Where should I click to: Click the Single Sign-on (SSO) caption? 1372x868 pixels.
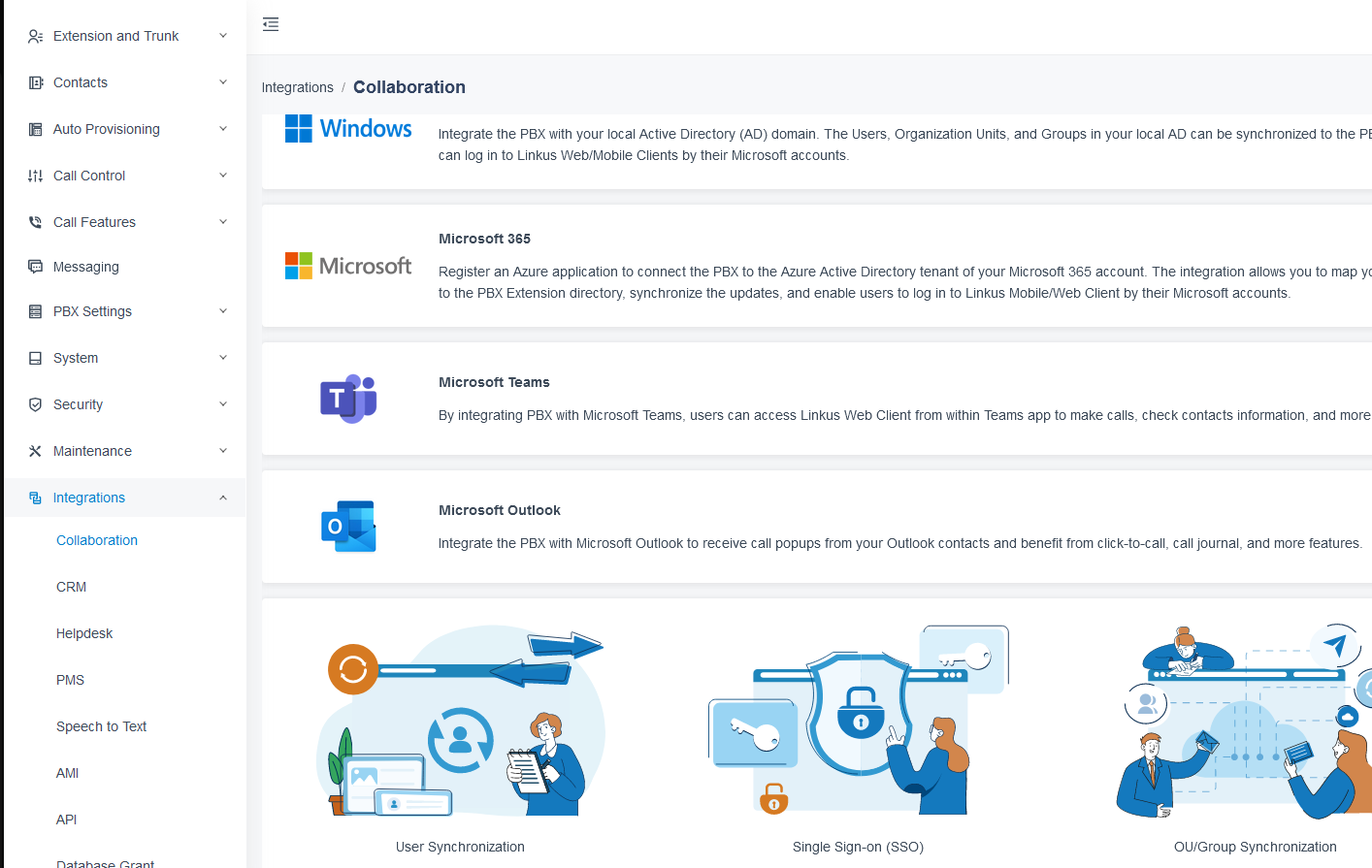point(858,847)
